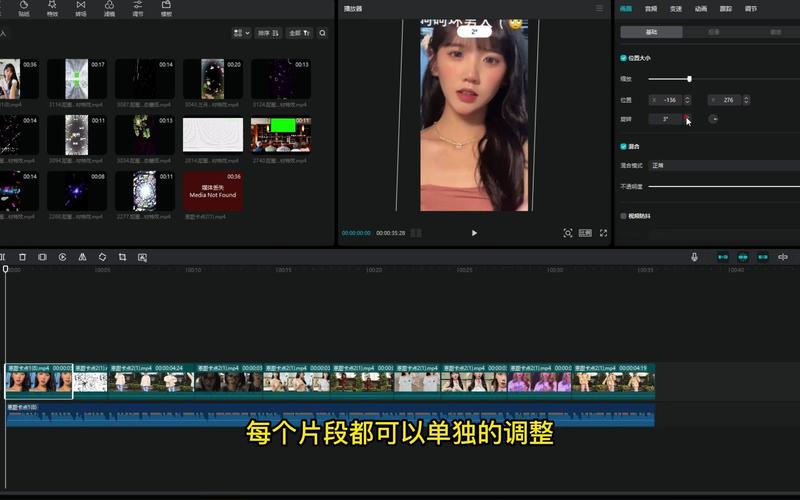This screenshot has height=500, width=800.
Task: Click the preview zoom focus icon below player
Action: point(567,233)
